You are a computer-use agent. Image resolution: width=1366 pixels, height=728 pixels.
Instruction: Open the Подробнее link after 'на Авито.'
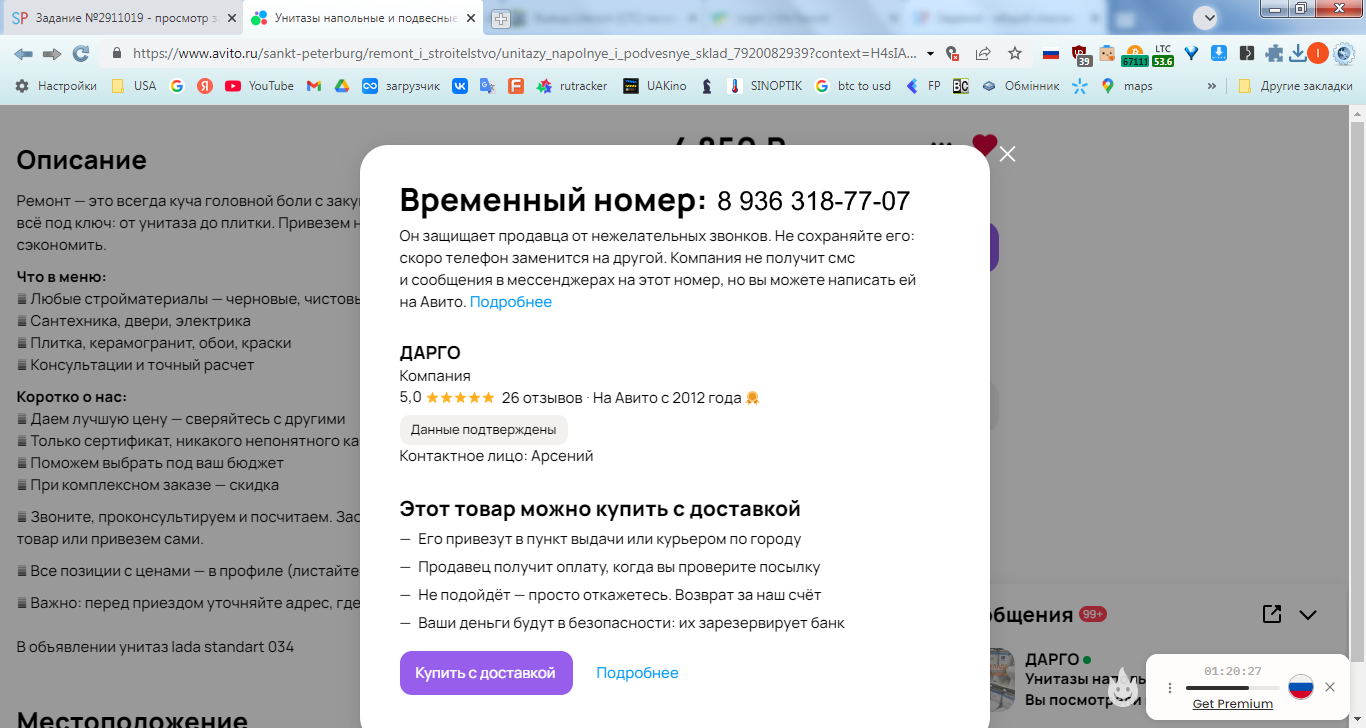511,302
